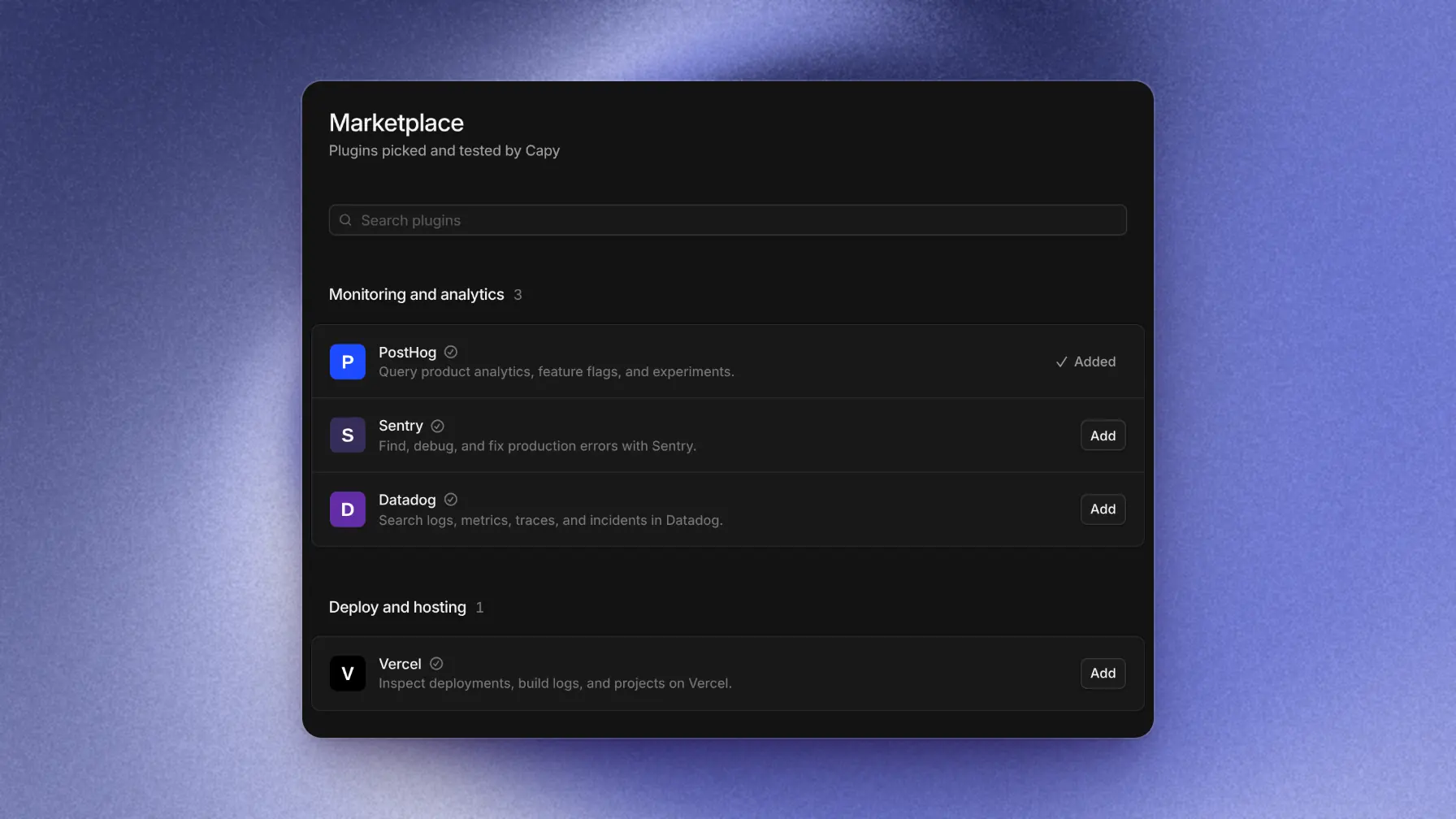Add the Vercel plugin
The image size is (1456, 819).
click(x=1103, y=674)
